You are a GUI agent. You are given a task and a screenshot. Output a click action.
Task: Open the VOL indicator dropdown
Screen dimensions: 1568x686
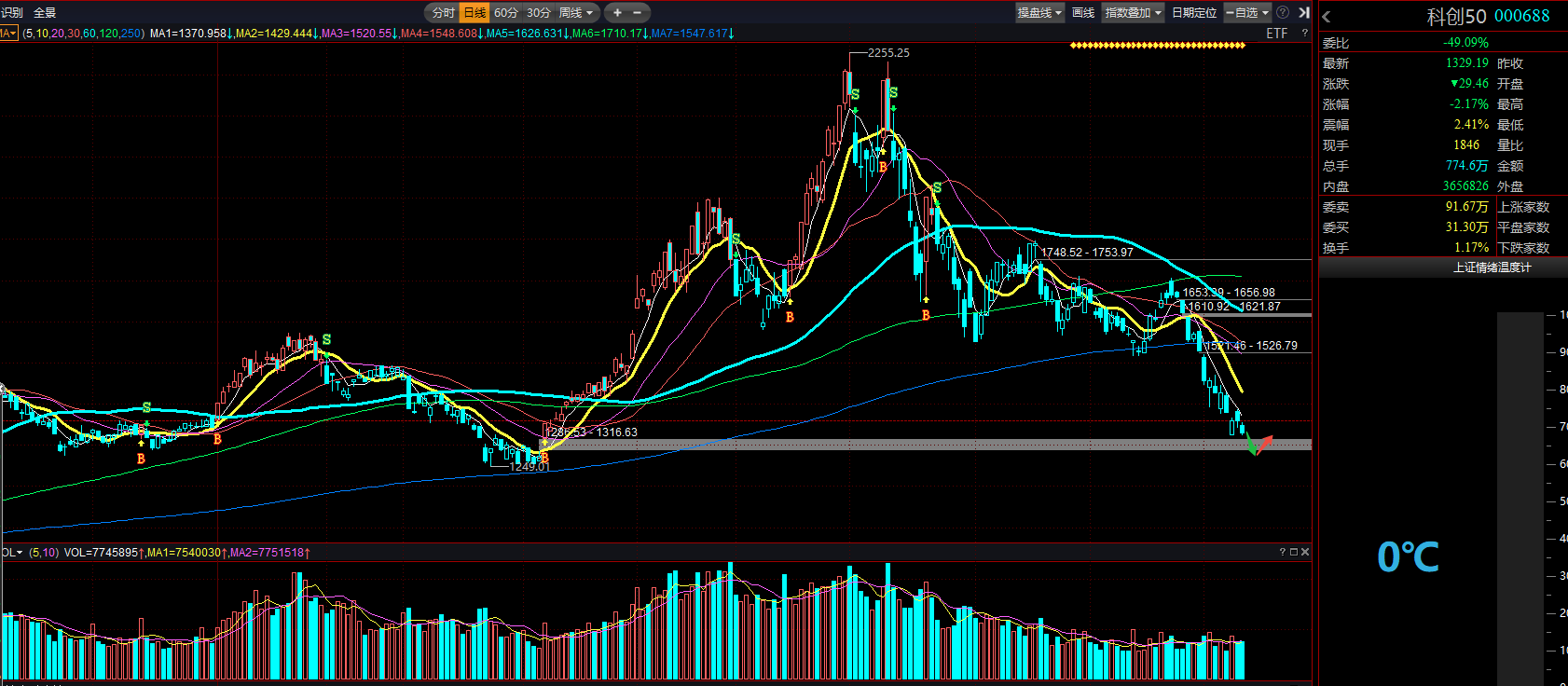coord(12,553)
